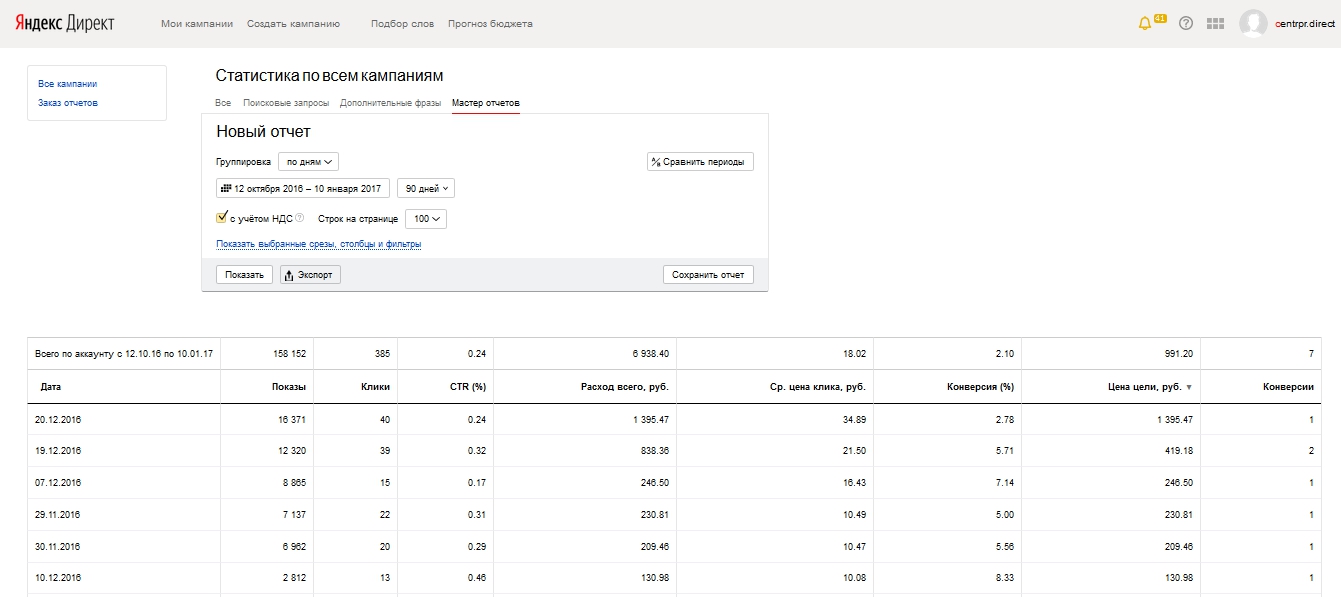Open the rows per page 100 dropdown

(426, 218)
